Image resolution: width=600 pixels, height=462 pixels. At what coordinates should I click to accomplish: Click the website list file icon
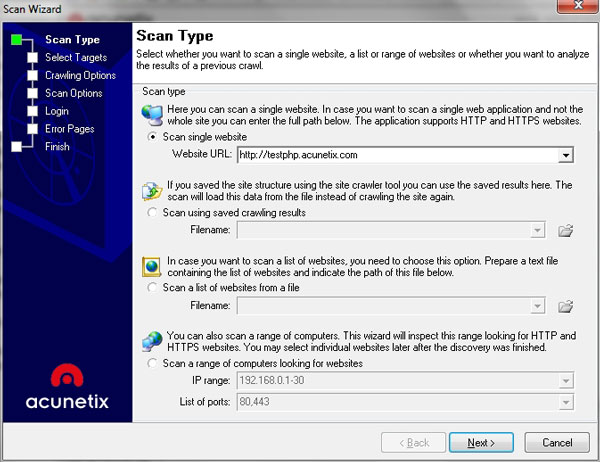151,268
